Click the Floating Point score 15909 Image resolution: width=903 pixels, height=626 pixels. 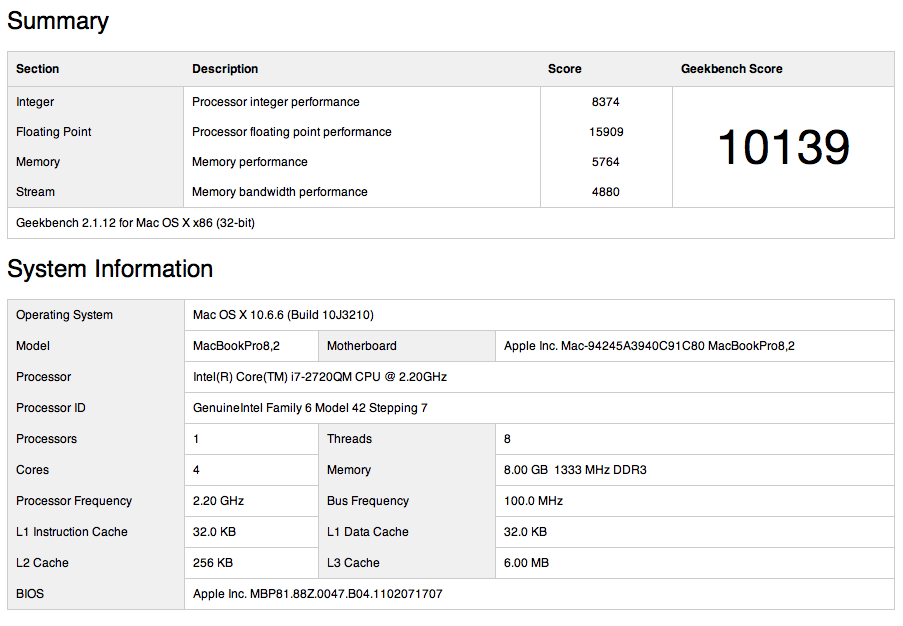[x=606, y=132]
